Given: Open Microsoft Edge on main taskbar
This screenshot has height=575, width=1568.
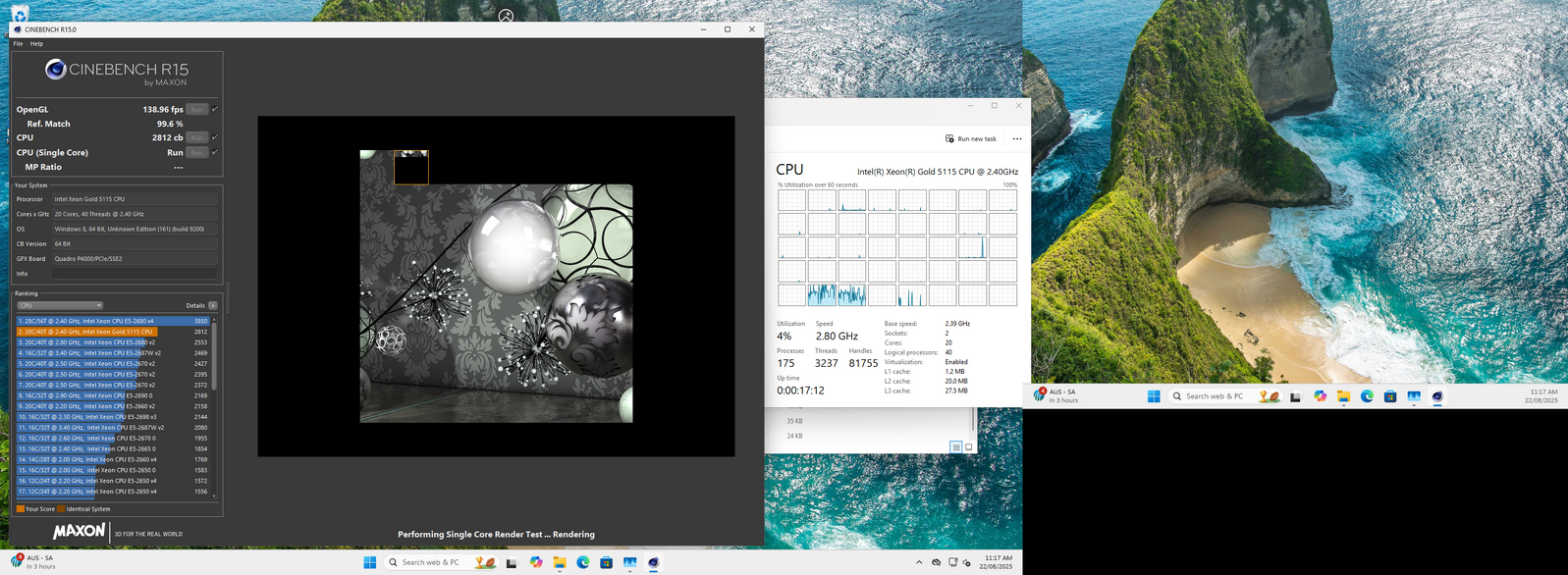Looking at the screenshot, I should coord(583,562).
